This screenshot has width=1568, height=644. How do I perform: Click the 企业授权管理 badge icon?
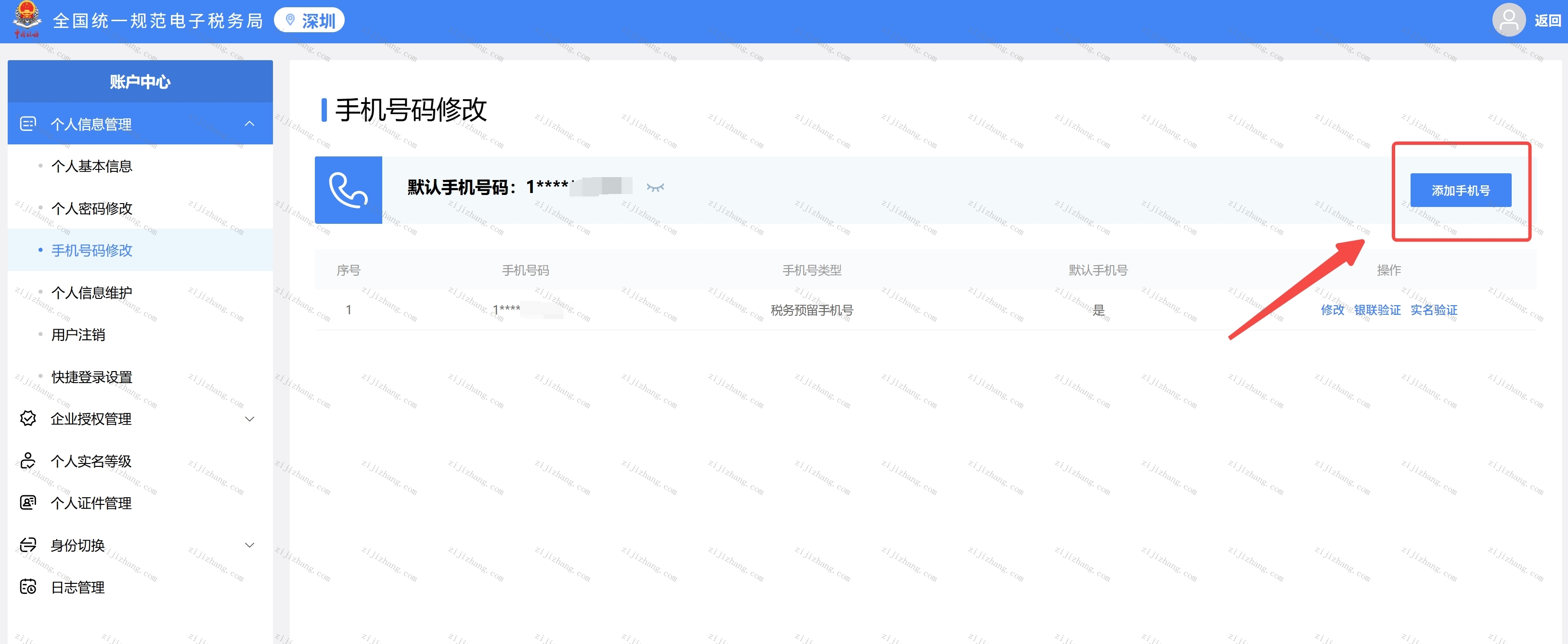click(x=28, y=418)
